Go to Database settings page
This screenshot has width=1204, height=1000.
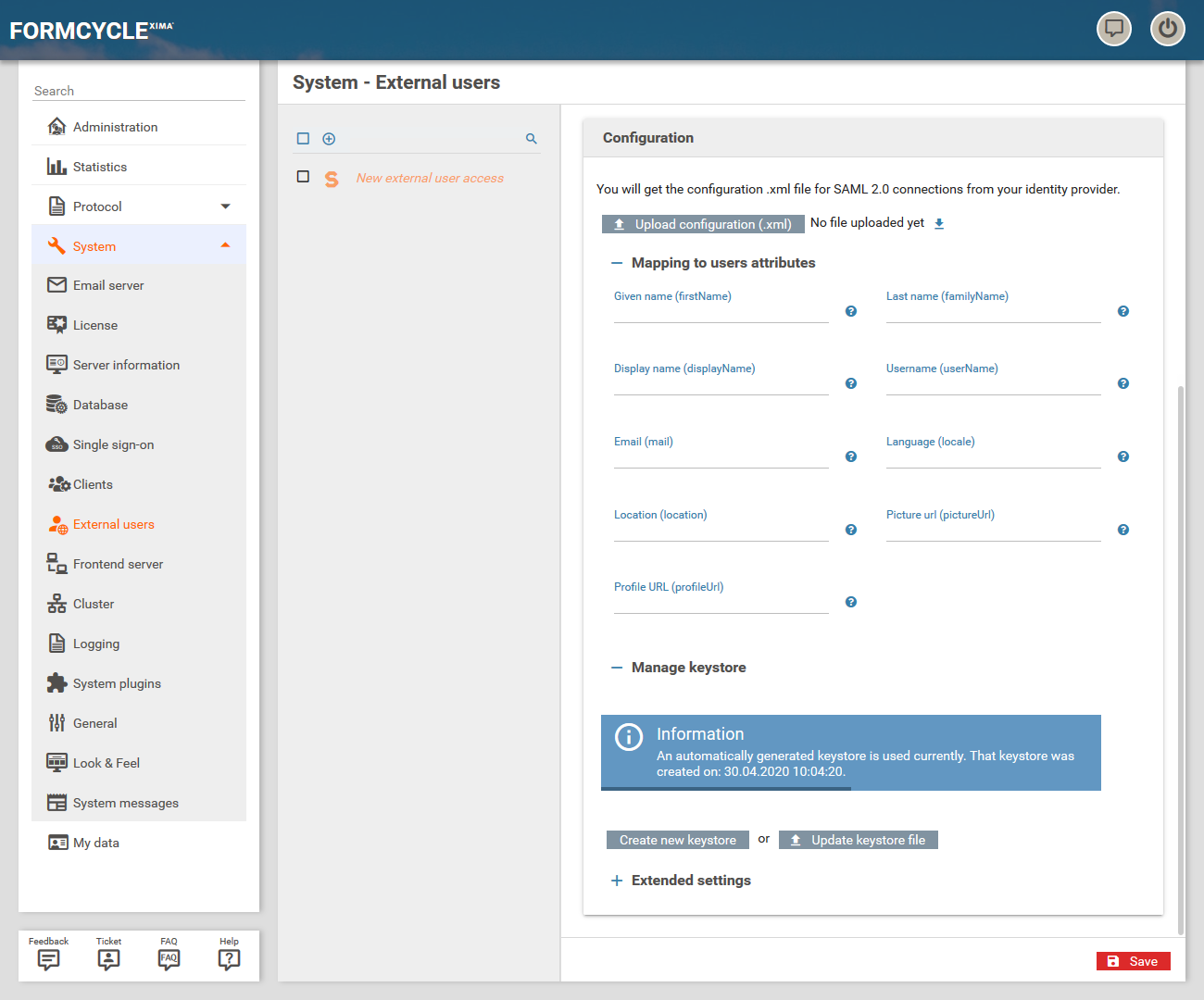100,405
